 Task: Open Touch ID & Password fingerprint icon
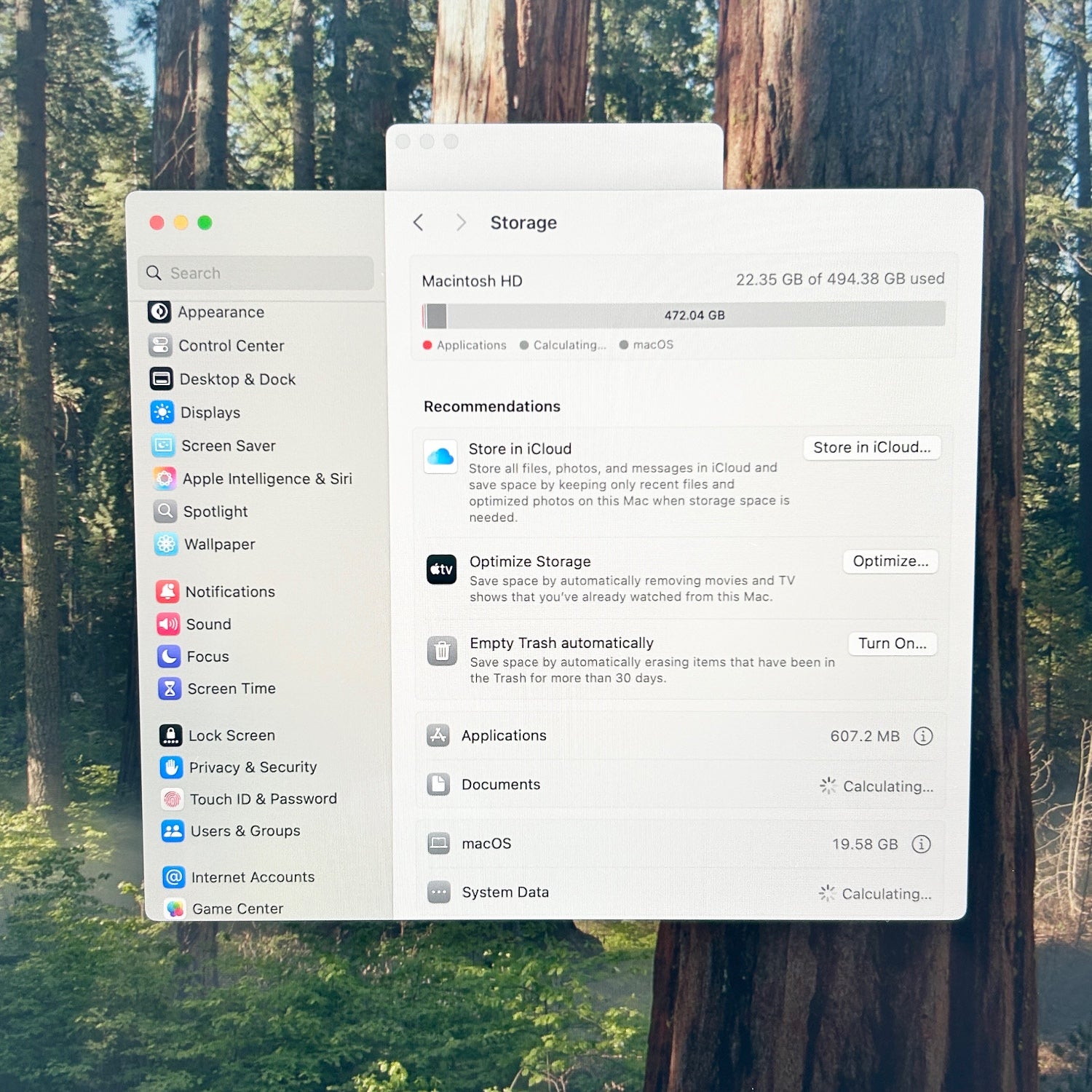(172, 799)
